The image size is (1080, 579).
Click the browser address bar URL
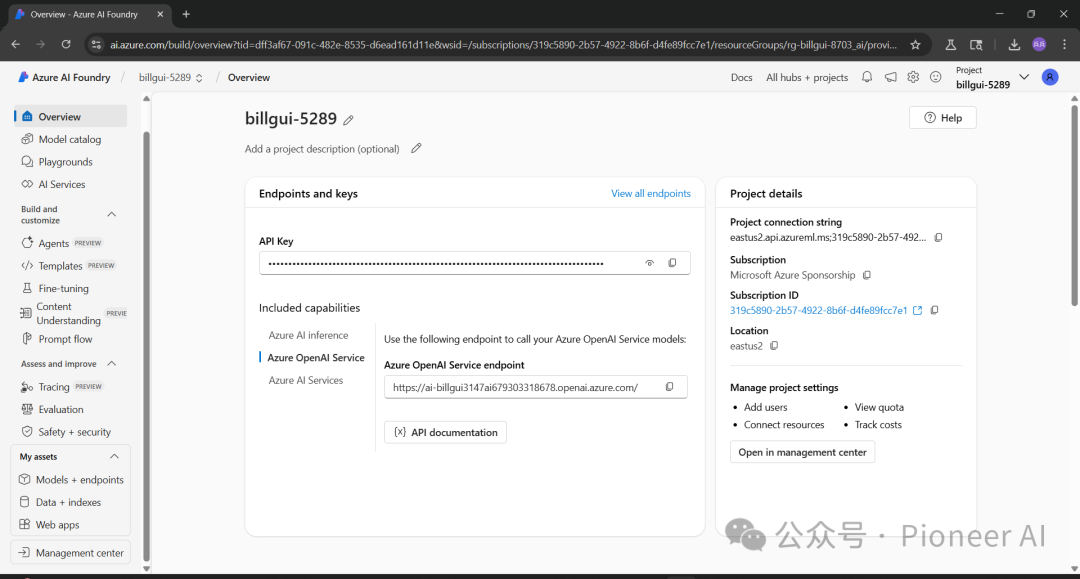point(503,45)
